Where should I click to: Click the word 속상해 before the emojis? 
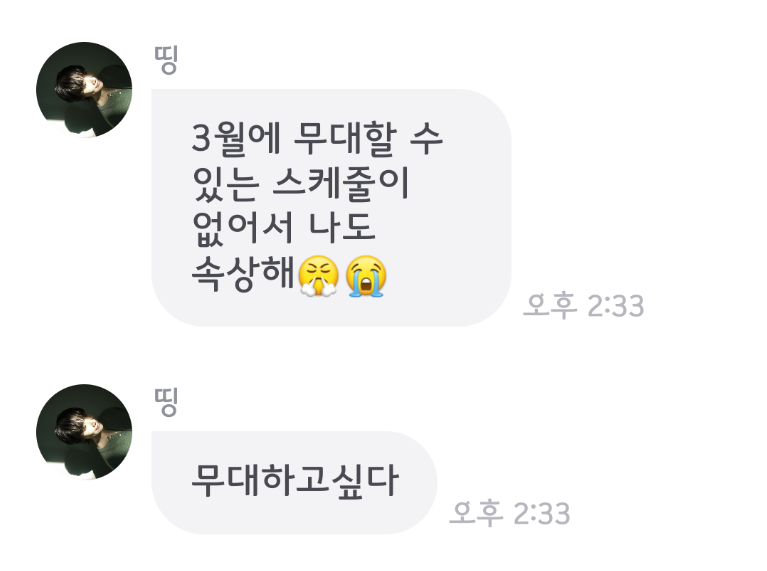(x=243, y=273)
